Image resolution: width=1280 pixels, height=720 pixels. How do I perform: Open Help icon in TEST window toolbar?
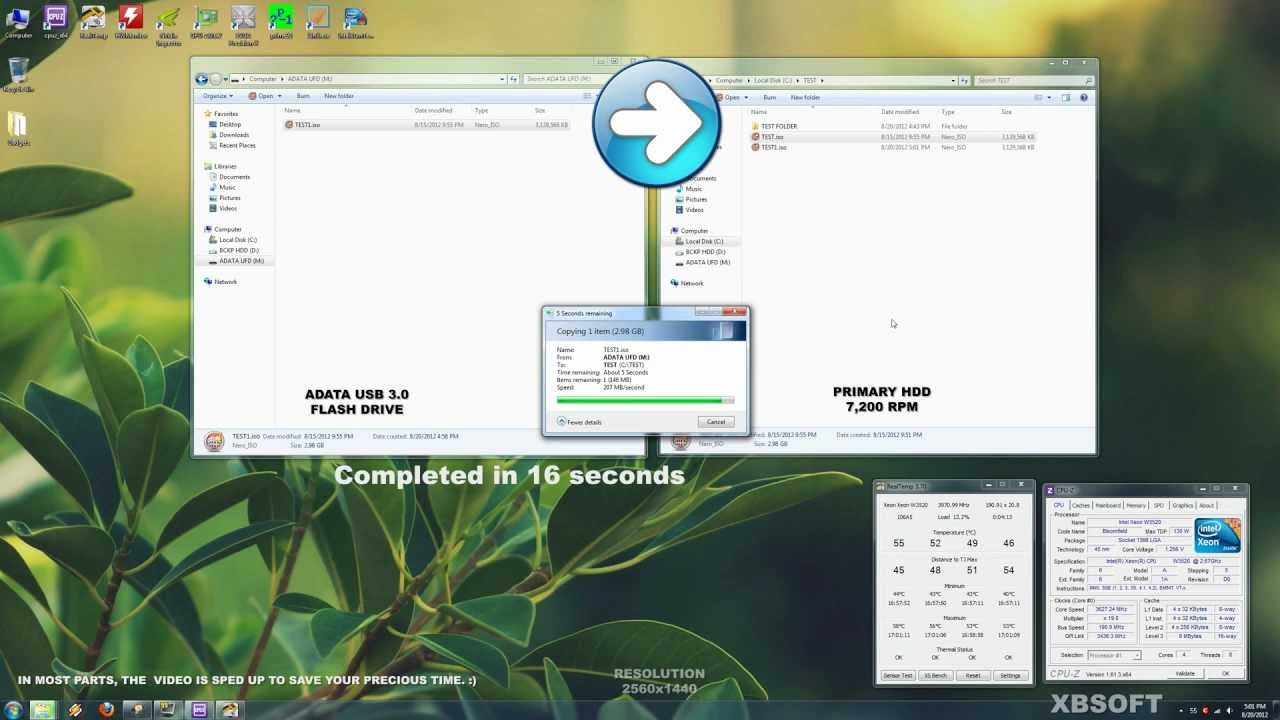click(x=1084, y=97)
